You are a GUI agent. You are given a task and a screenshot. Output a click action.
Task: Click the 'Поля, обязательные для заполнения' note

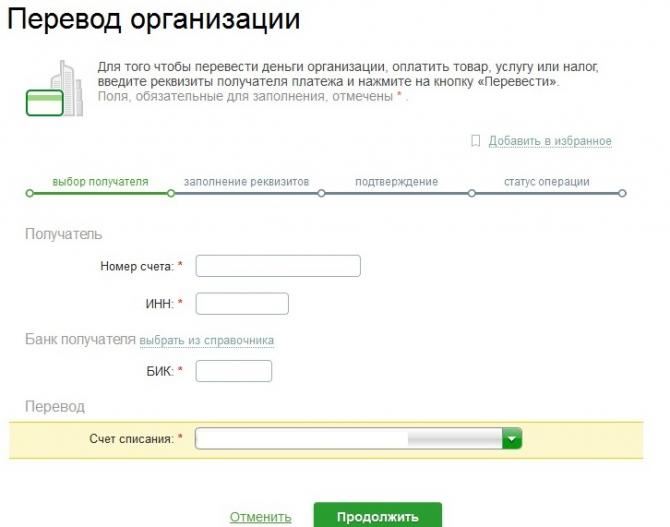pyautogui.click(x=253, y=96)
